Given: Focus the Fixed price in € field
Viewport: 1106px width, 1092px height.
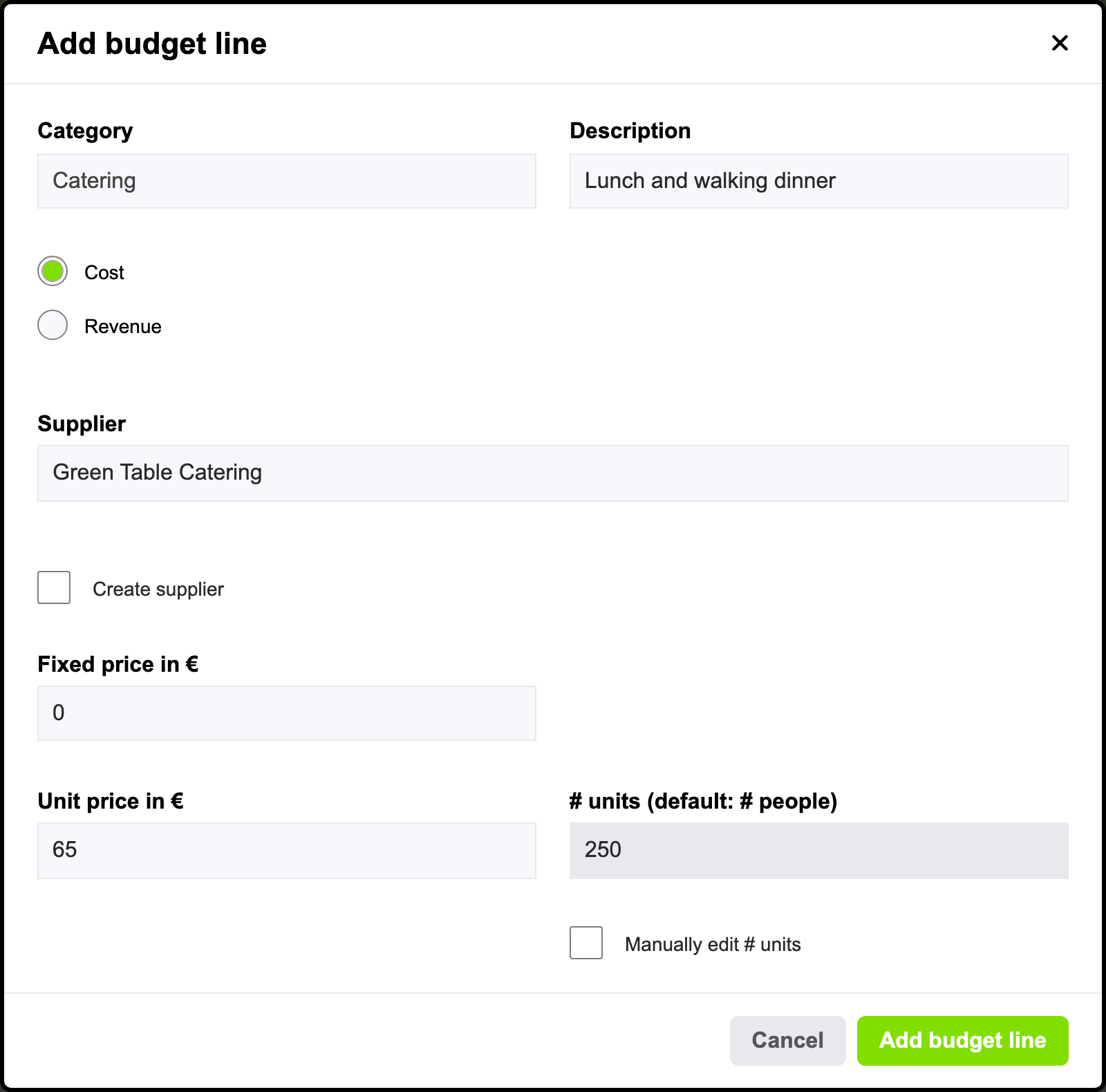Looking at the screenshot, I should point(287,713).
